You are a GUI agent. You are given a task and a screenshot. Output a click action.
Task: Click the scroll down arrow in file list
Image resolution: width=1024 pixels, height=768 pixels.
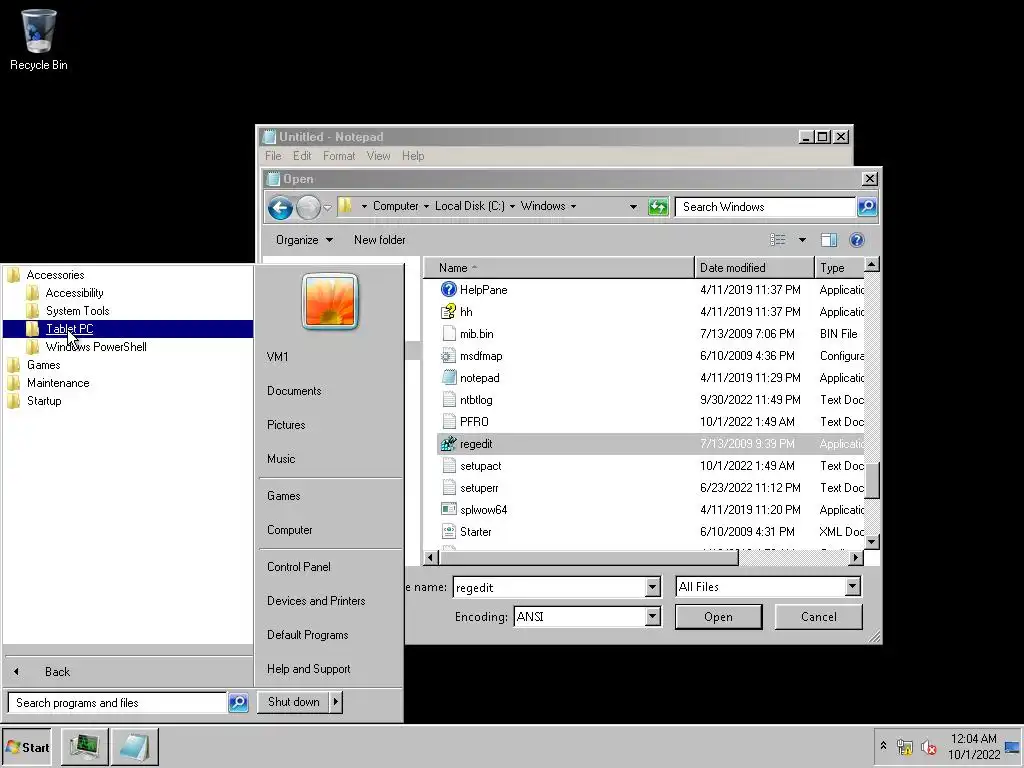tap(872, 541)
